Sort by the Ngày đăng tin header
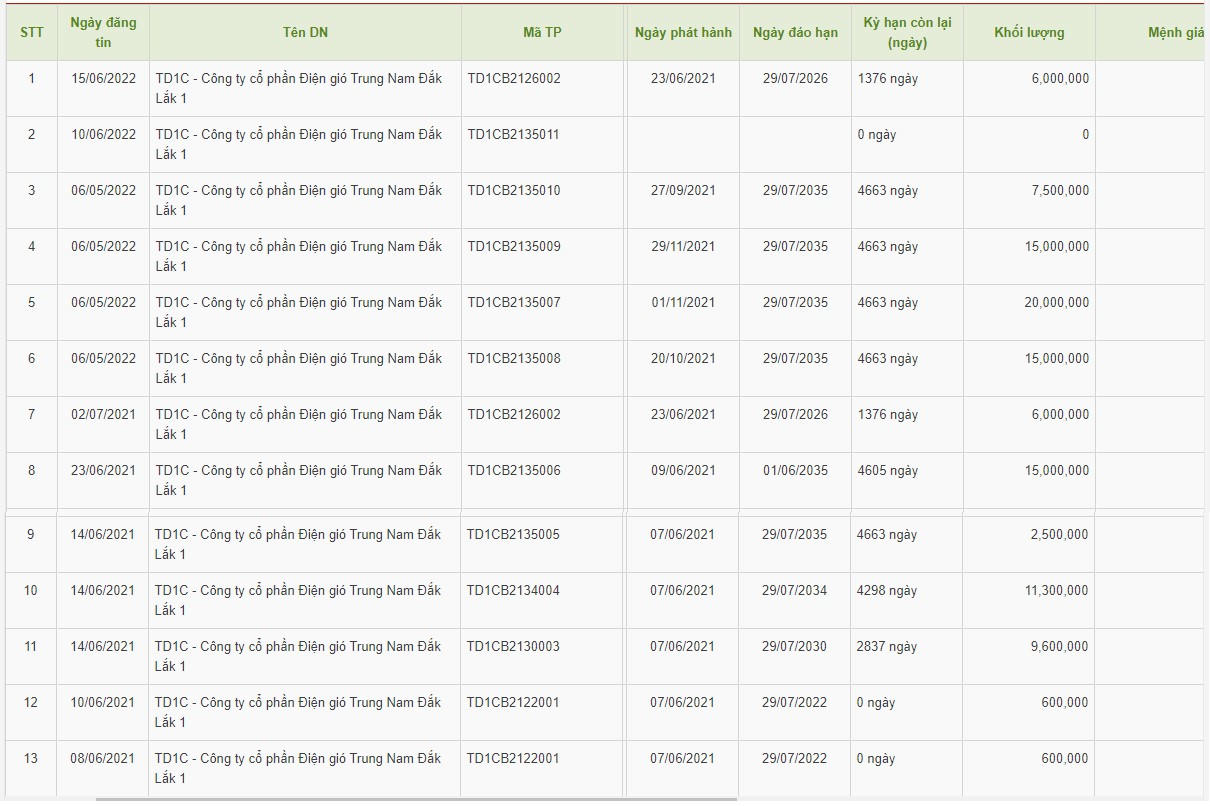This screenshot has width=1210, height=806. (103, 33)
